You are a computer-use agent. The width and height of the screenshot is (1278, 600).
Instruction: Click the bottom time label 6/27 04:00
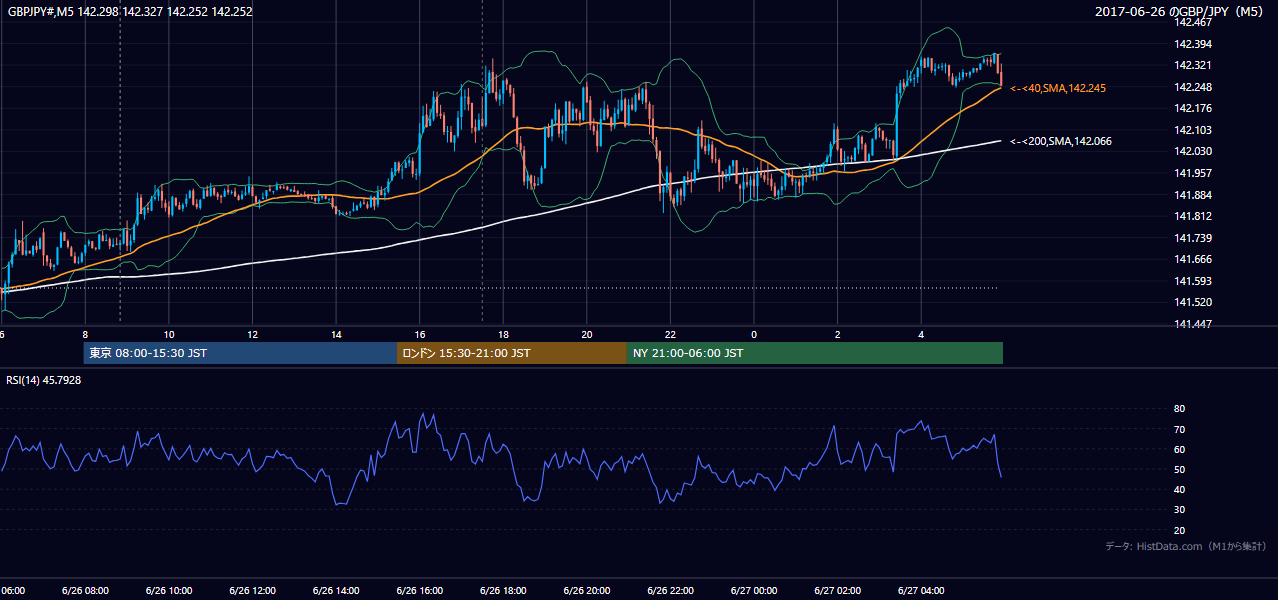coord(920,591)
